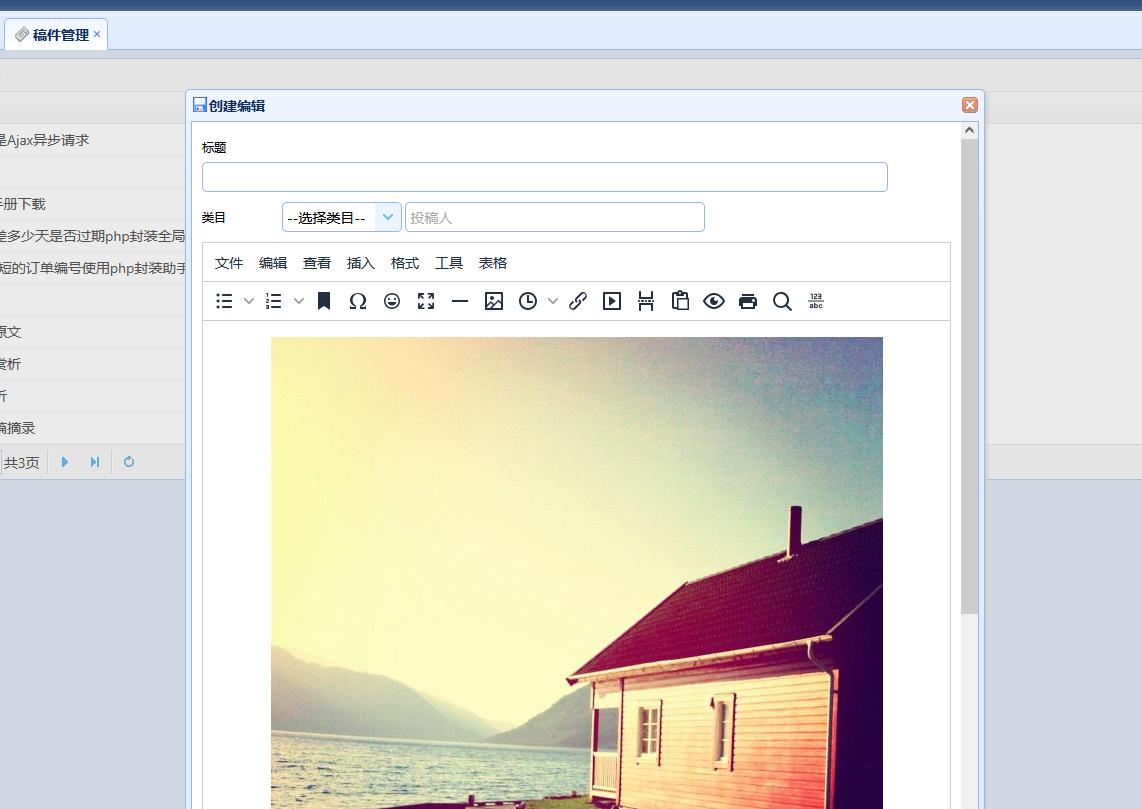Click the dialog vertical scrollbar thumb
The width and height of the screenshot is (1142, 809).
tap(969, 376)
